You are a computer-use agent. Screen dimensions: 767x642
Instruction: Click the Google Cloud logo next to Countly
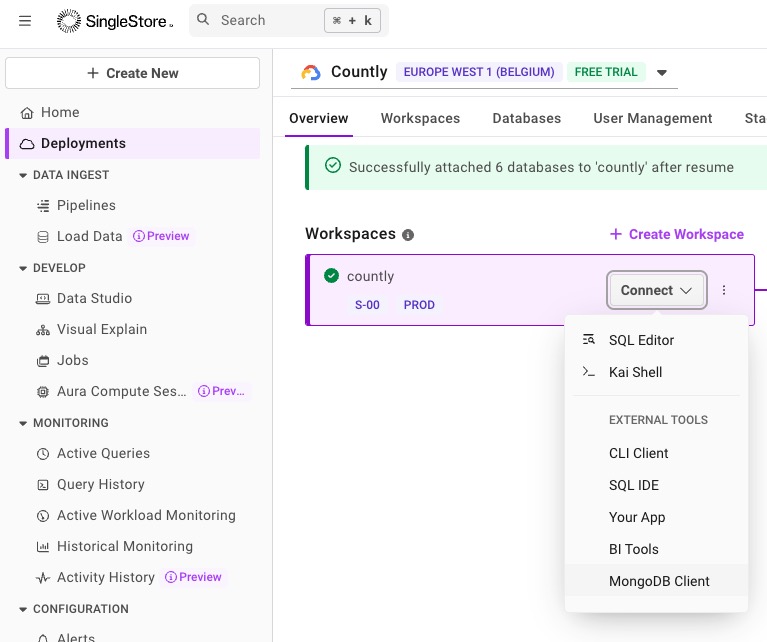pyautogui.click(x=311, y=72)
